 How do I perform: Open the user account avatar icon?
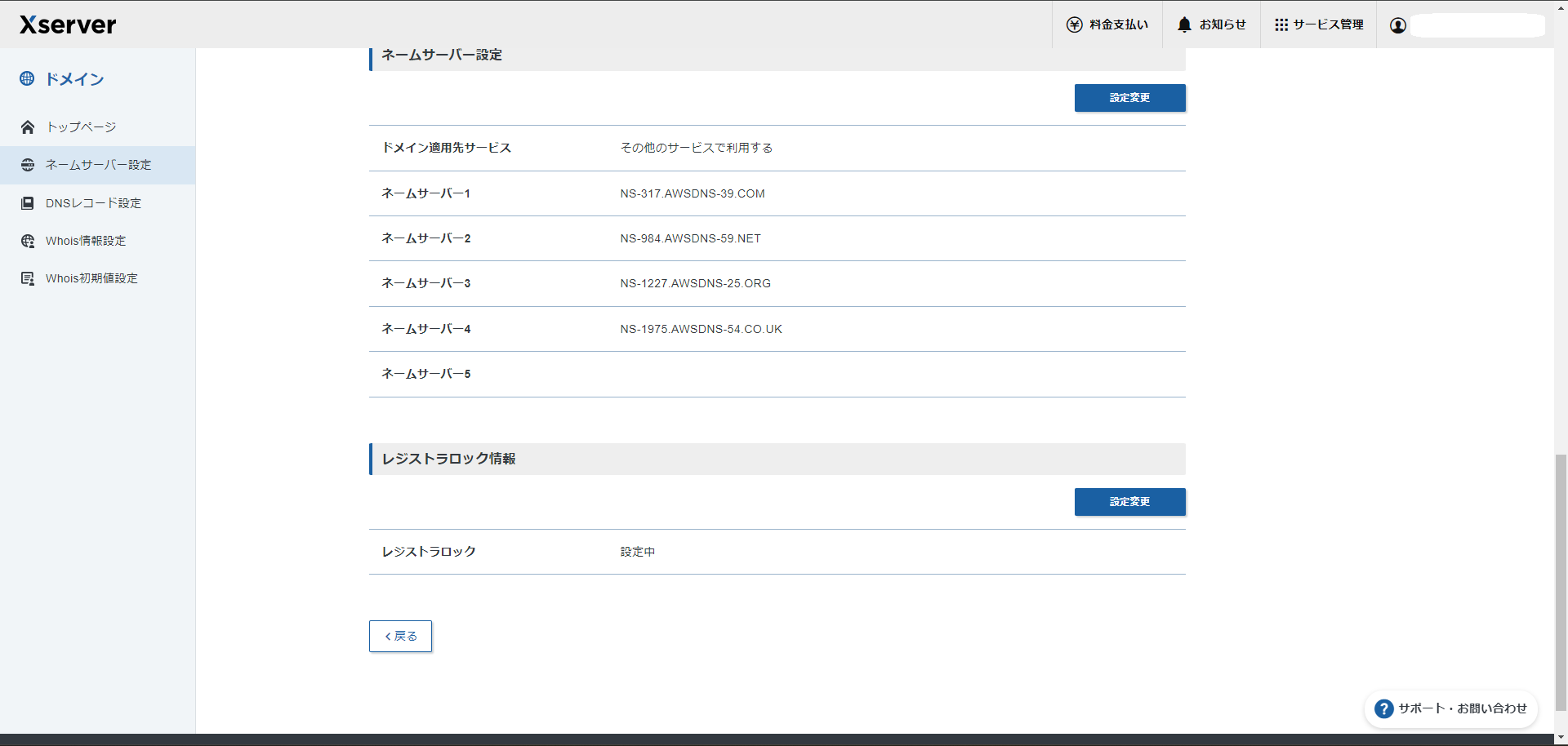pos(1398,25)
